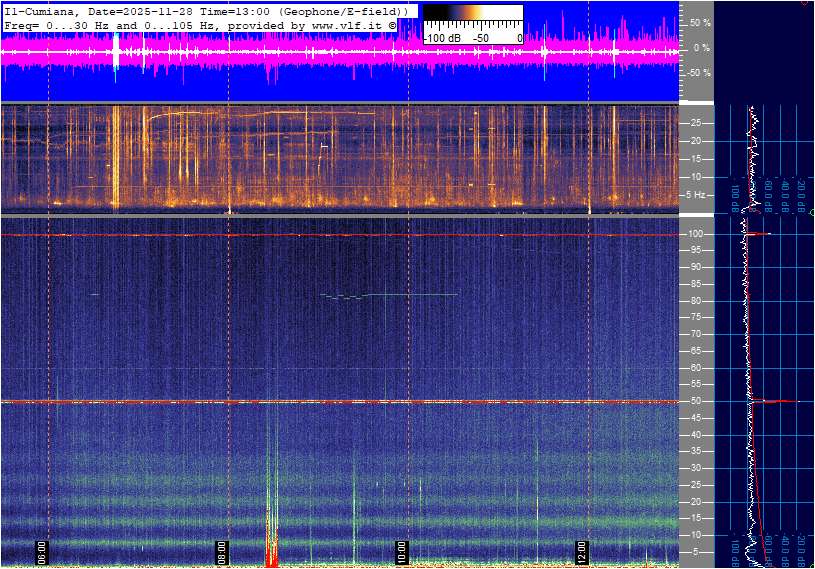Click the 08:00 time marker label
This screenshot has height=569, width=815.
coord(222,552)
